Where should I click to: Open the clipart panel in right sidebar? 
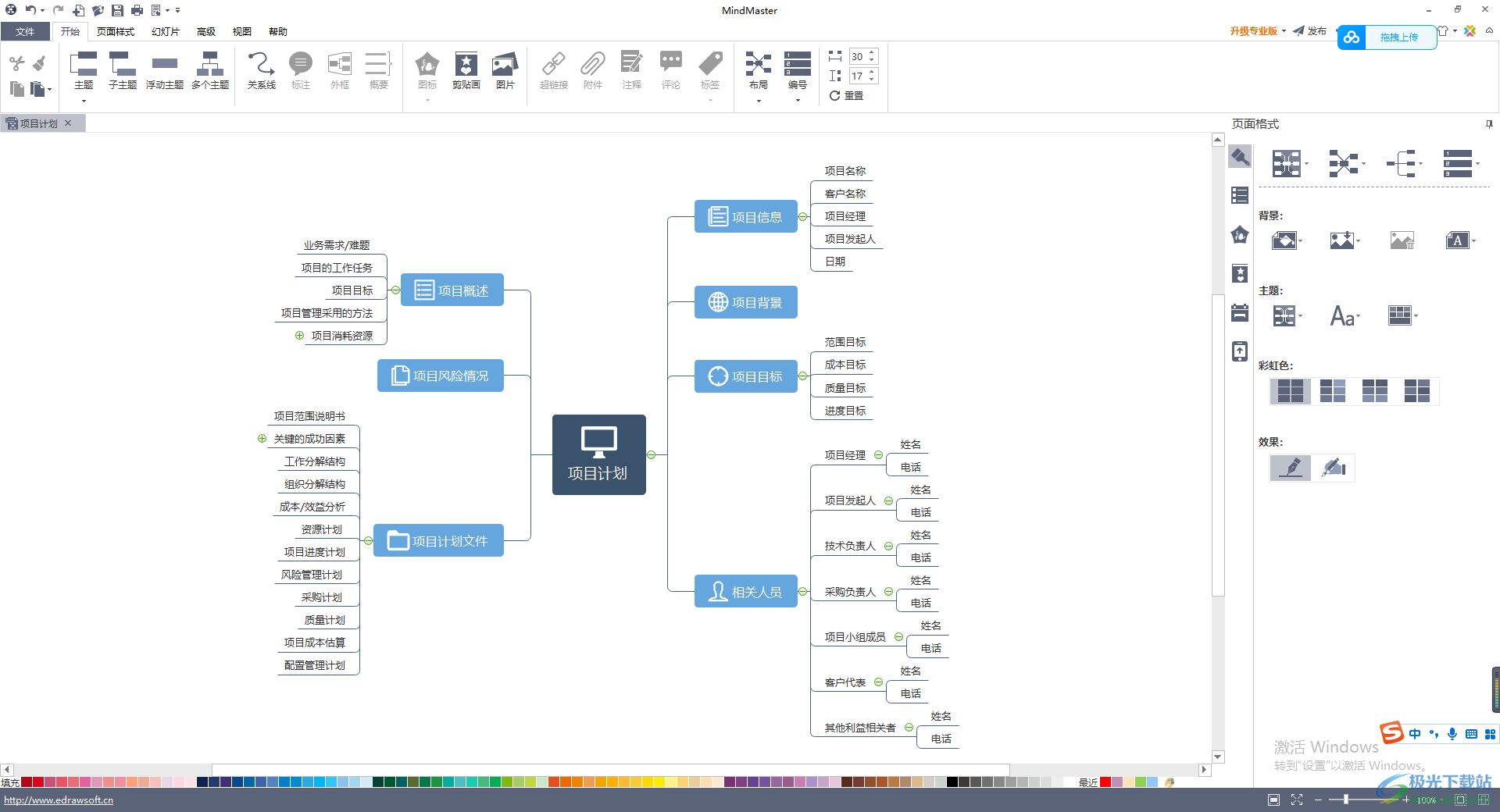coord(1240,273)
